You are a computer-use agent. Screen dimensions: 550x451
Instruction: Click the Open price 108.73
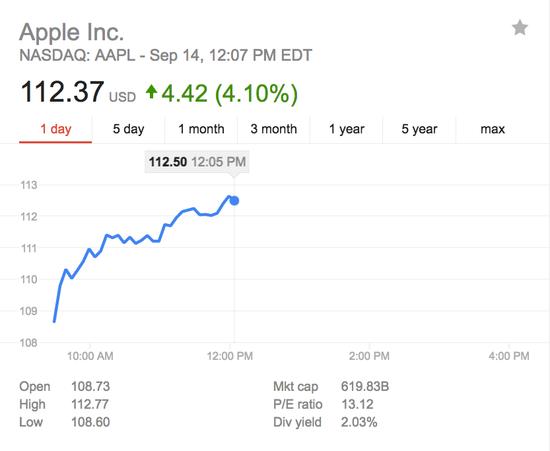90,386
